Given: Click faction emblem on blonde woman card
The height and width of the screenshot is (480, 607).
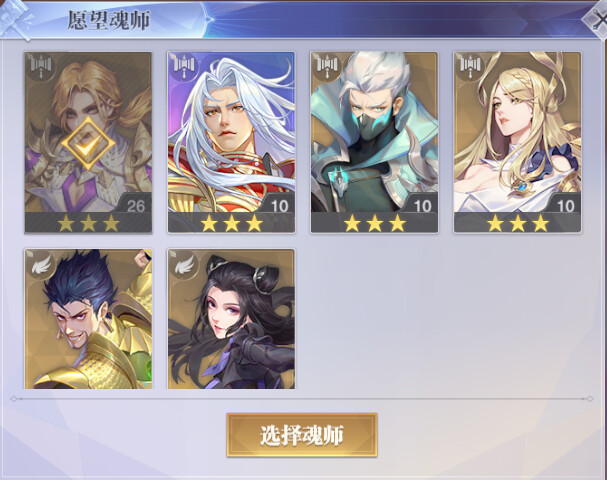Looking at the screenshot, I should pos(470,67).
